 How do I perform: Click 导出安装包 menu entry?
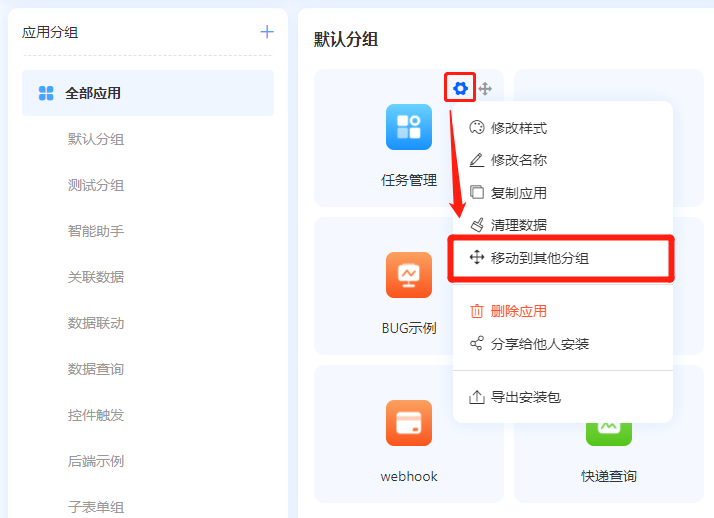pos(525,397)
